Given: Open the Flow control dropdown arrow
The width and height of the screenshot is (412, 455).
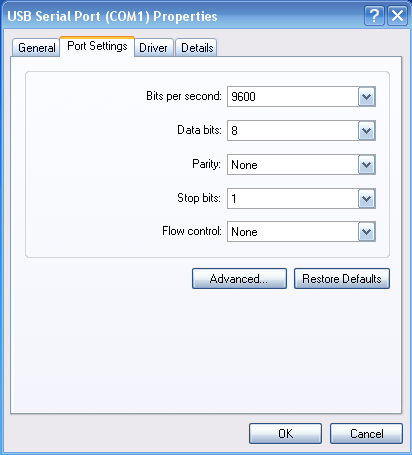Looking at the screenshot, I should pyautogui.click(x=367, y=231).
